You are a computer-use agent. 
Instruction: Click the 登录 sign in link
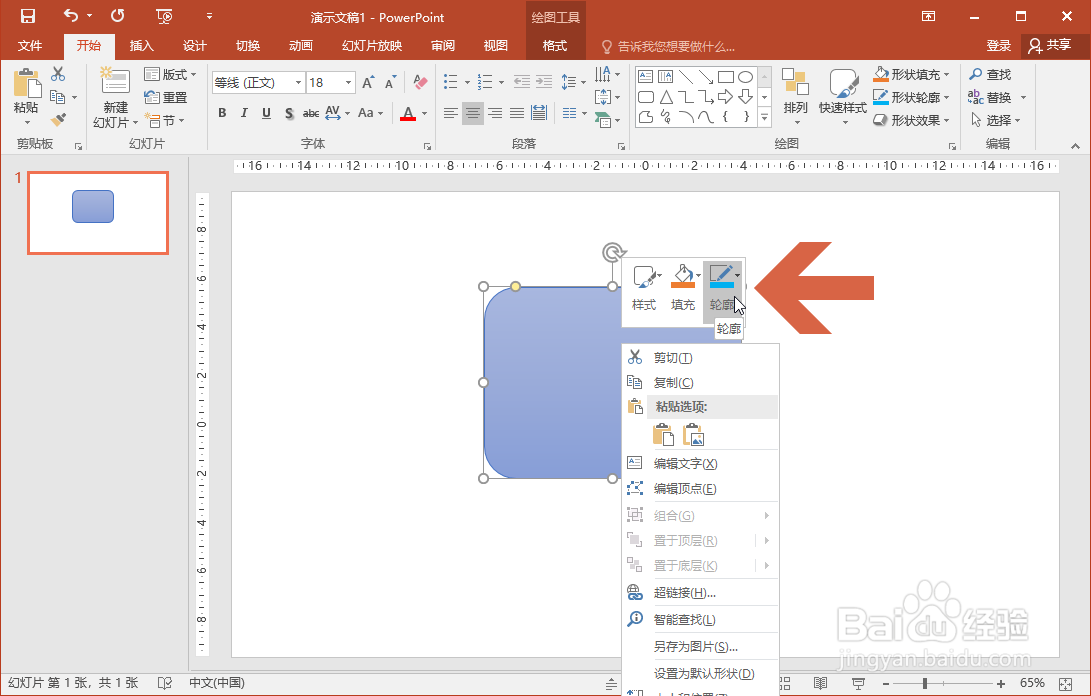[998, 46]
